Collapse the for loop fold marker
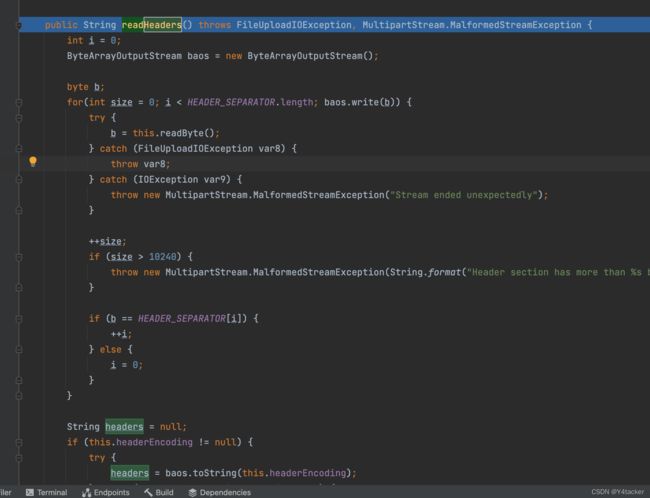 pos(19,102)
